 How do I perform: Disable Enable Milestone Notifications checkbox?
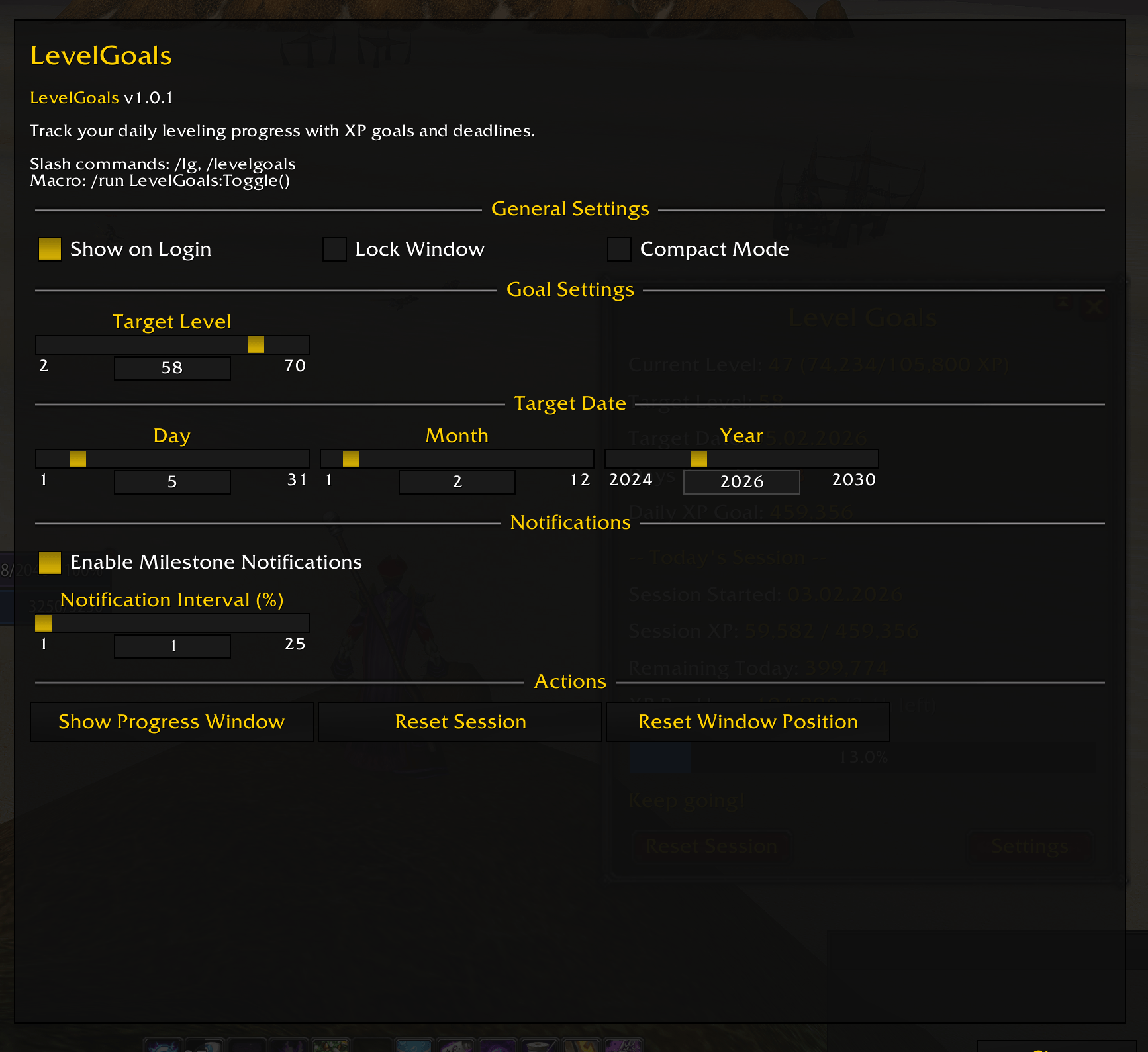[x=50, y=563]
